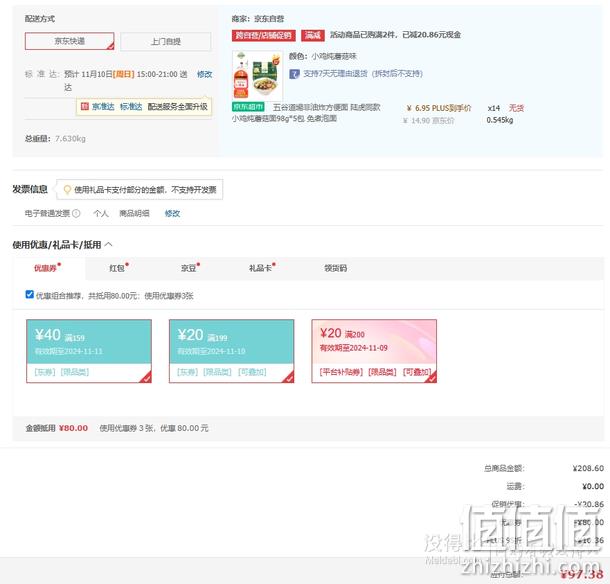This screenshot has height=584, width=610.
Task: Toggle the ¥20 满199 coupon
Action: pyautogui.click(x=231, y=351)
